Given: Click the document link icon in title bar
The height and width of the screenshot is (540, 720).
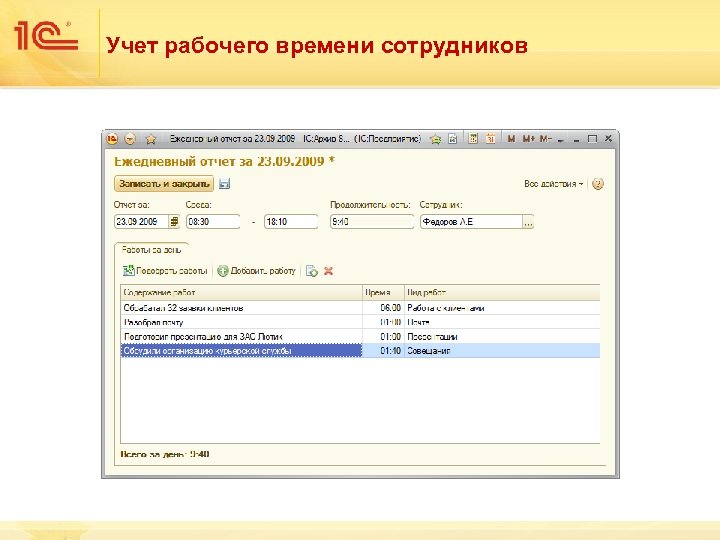Looking at the screenshot, I should [453, 139].
